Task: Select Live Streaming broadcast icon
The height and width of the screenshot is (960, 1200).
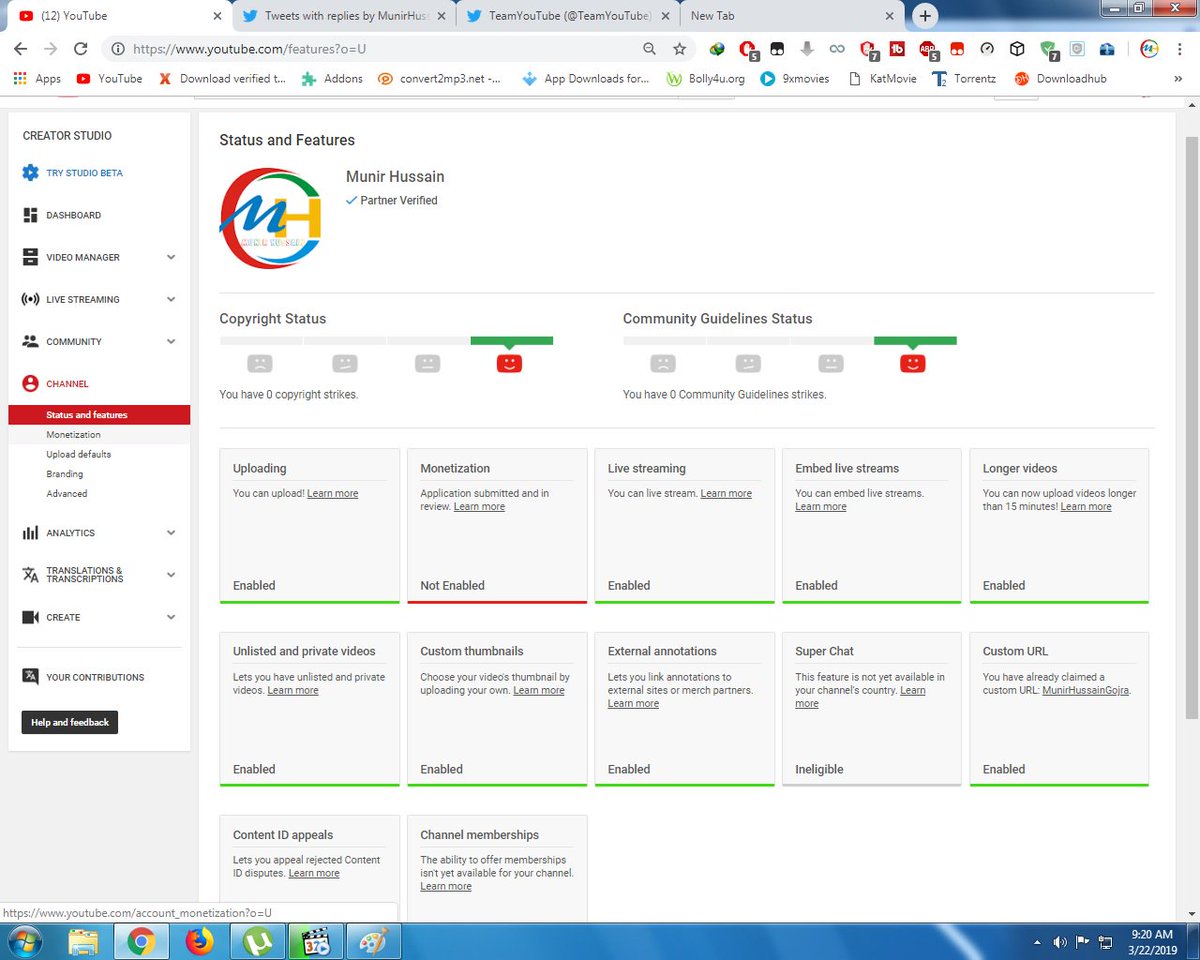Action: click(30, 299)
